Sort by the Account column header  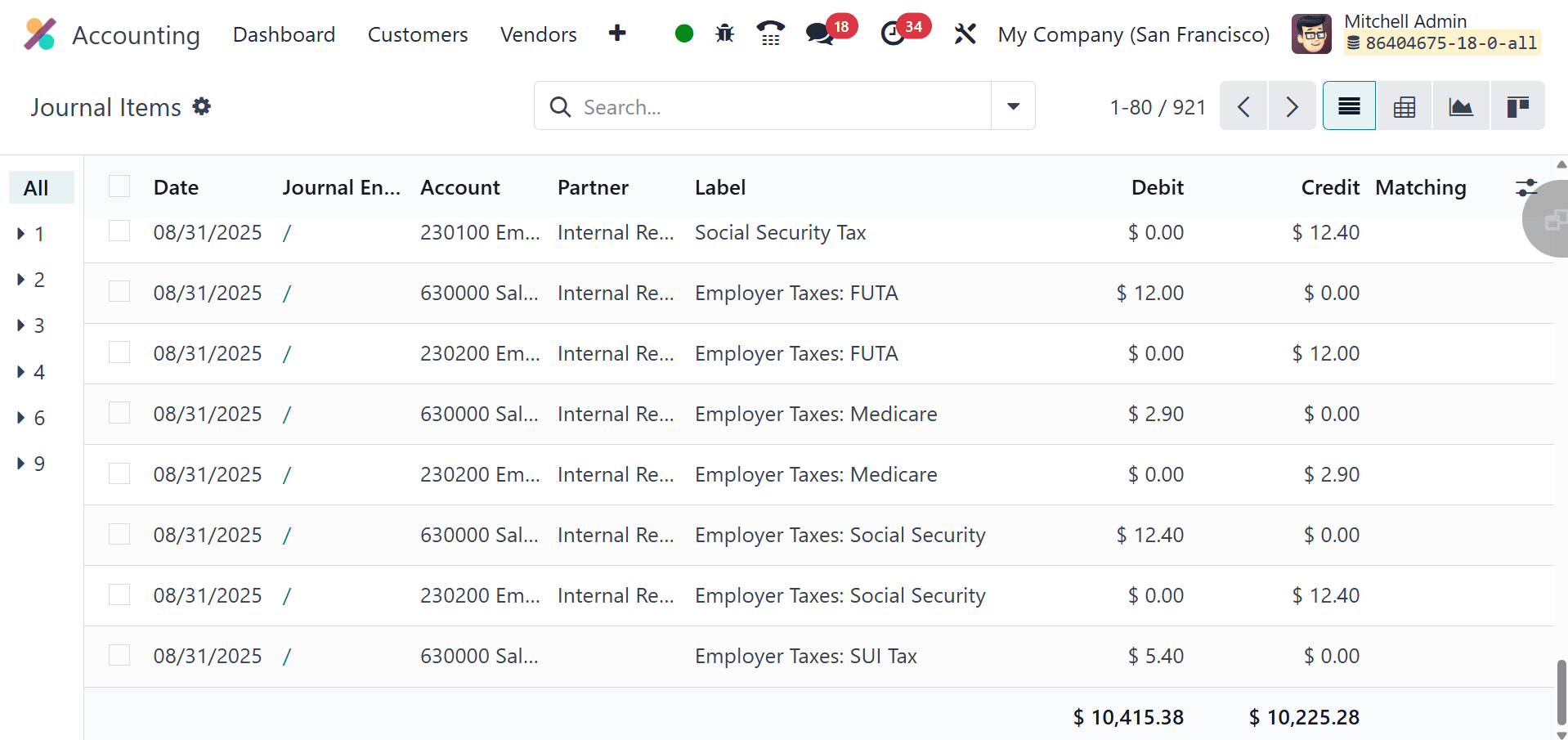pos(460,187)
